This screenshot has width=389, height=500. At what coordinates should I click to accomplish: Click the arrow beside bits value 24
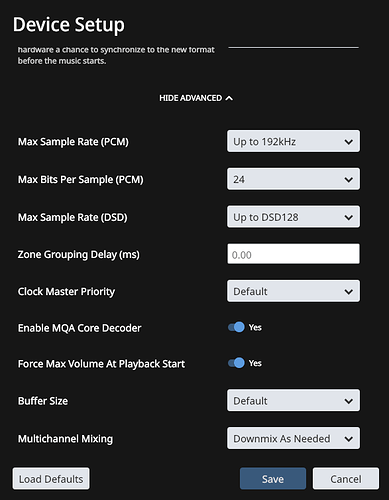tap(349, 180)
